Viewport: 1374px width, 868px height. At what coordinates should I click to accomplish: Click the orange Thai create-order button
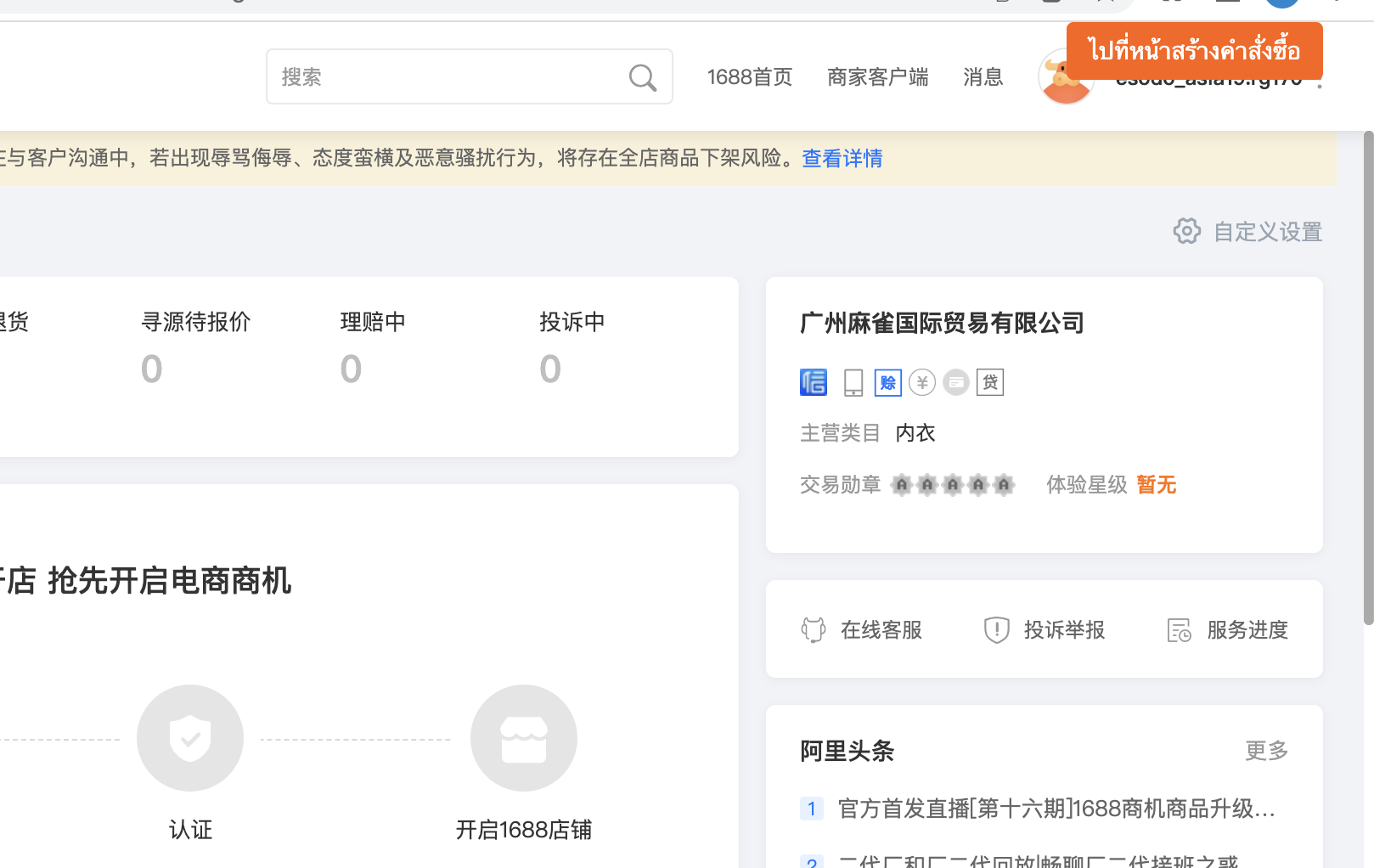point(1195,51)
